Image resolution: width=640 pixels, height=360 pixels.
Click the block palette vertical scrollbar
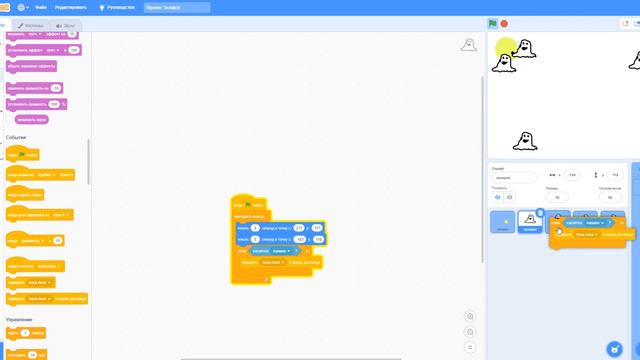[x=89, y=162]
